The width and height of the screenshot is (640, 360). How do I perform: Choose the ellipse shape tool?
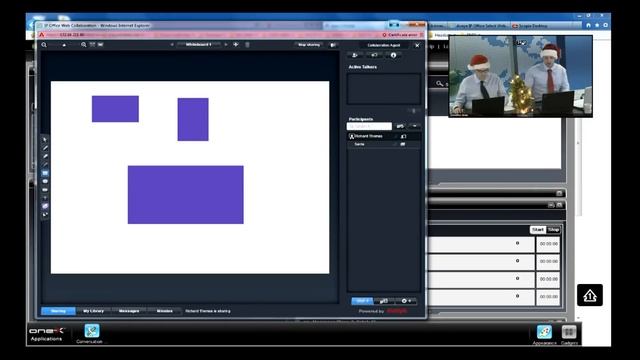point(45,181)
